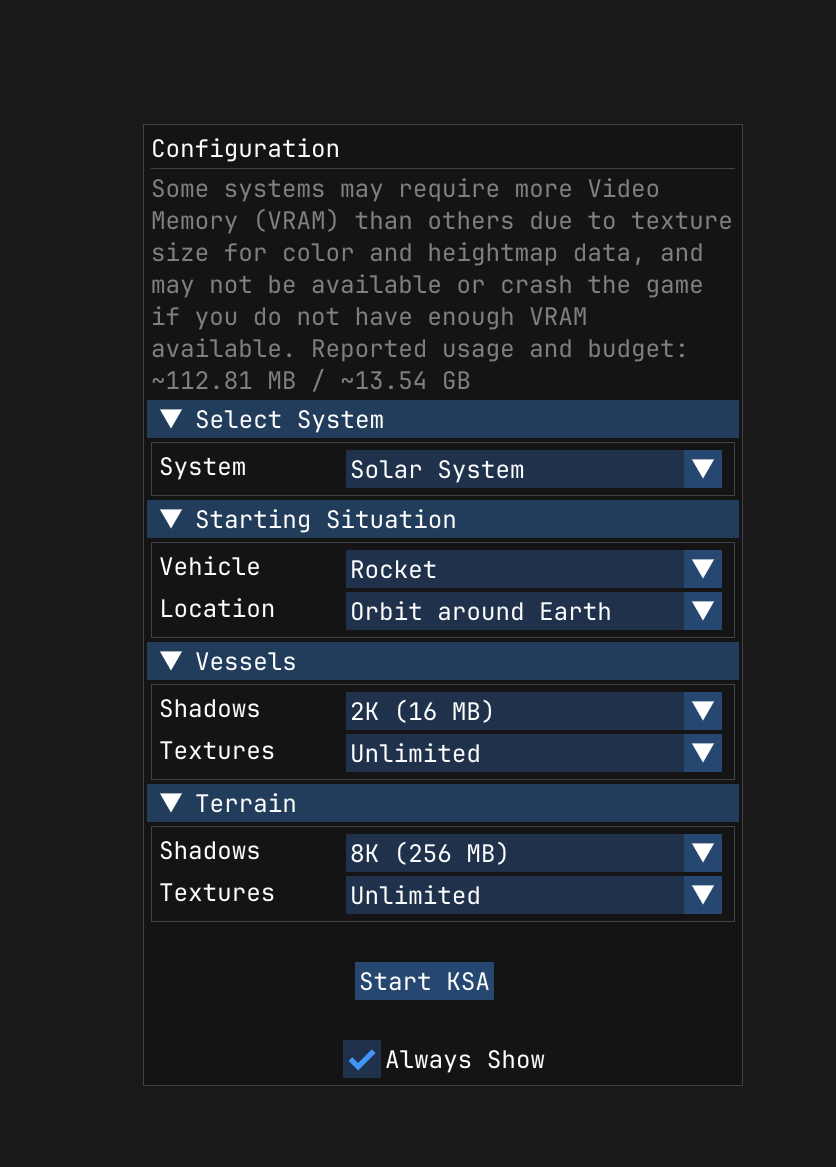Click the Vessels Textures dropdown arrow
The height and width of the screenshot is (1167, 836).
(703, 753)
